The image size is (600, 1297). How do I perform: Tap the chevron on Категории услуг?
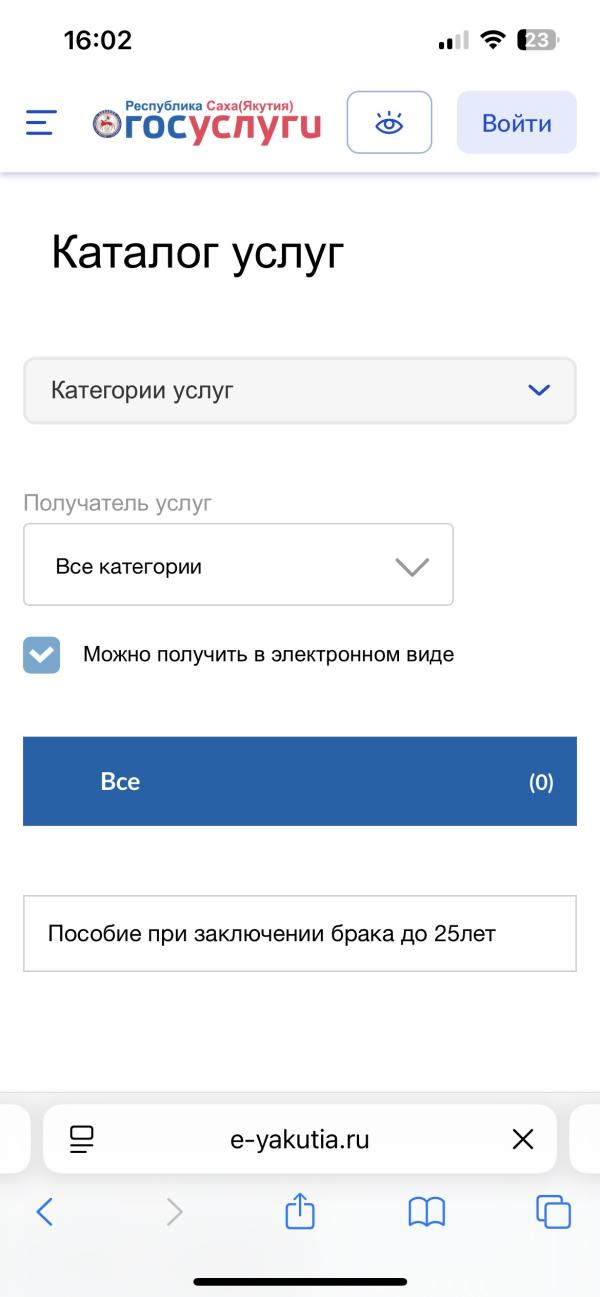pyautogui.click(x=538, y=391)
